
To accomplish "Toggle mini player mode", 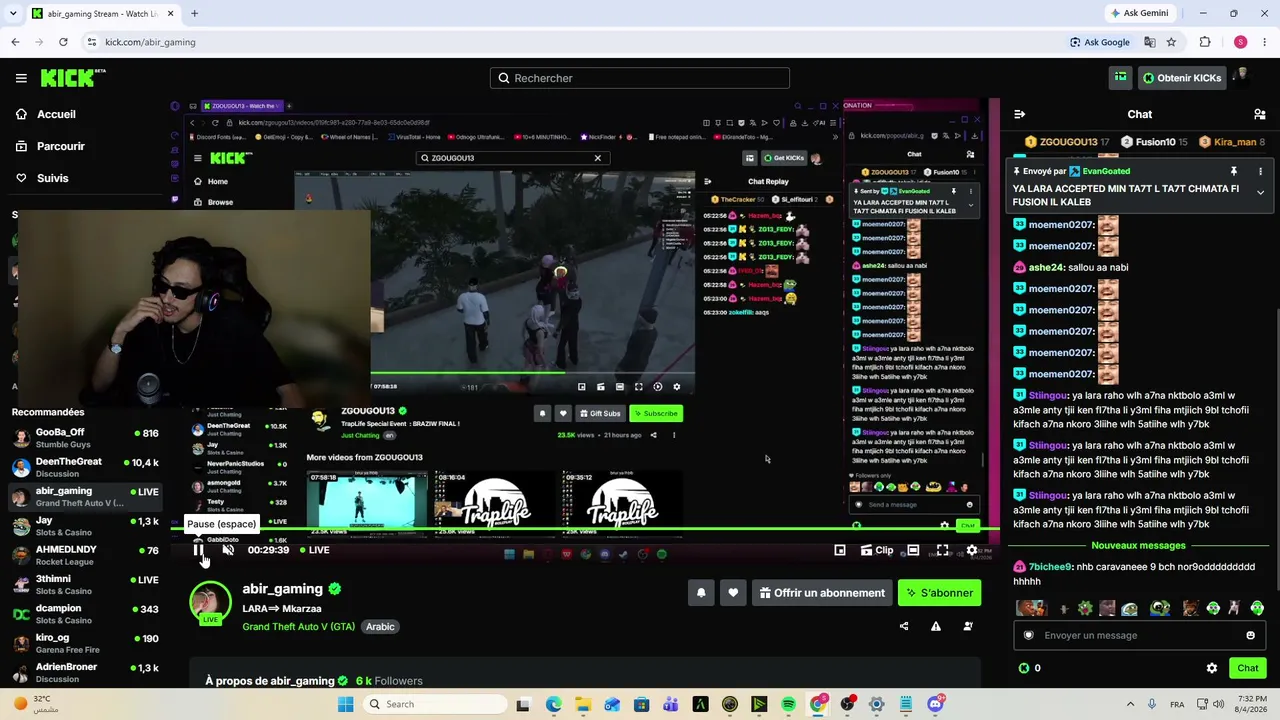I will (840, 550).
